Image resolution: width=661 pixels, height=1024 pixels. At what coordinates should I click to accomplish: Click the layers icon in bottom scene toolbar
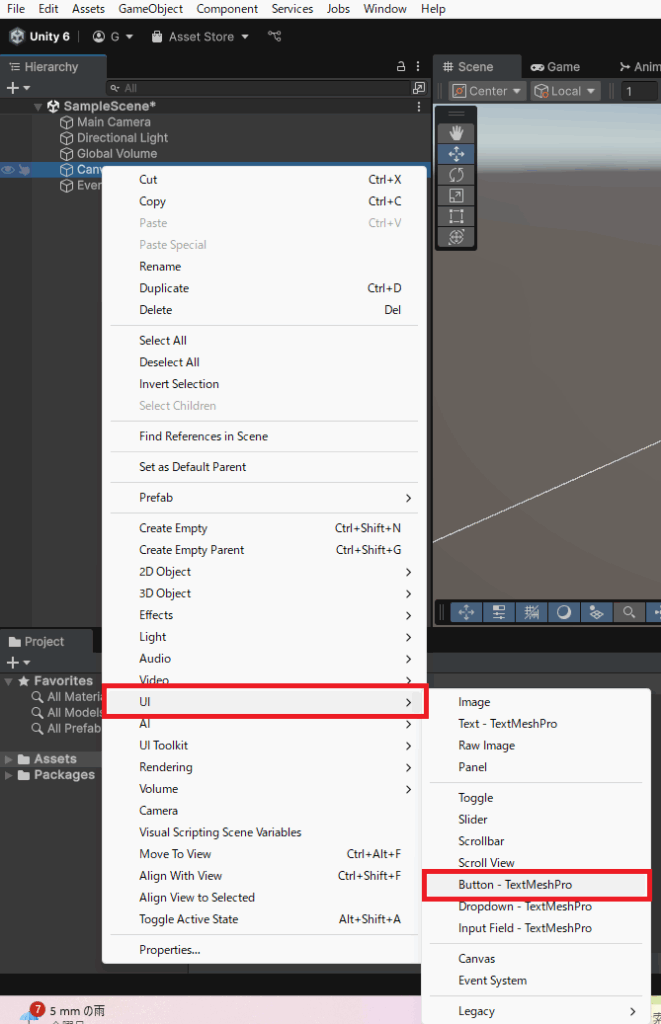(596, 612)
